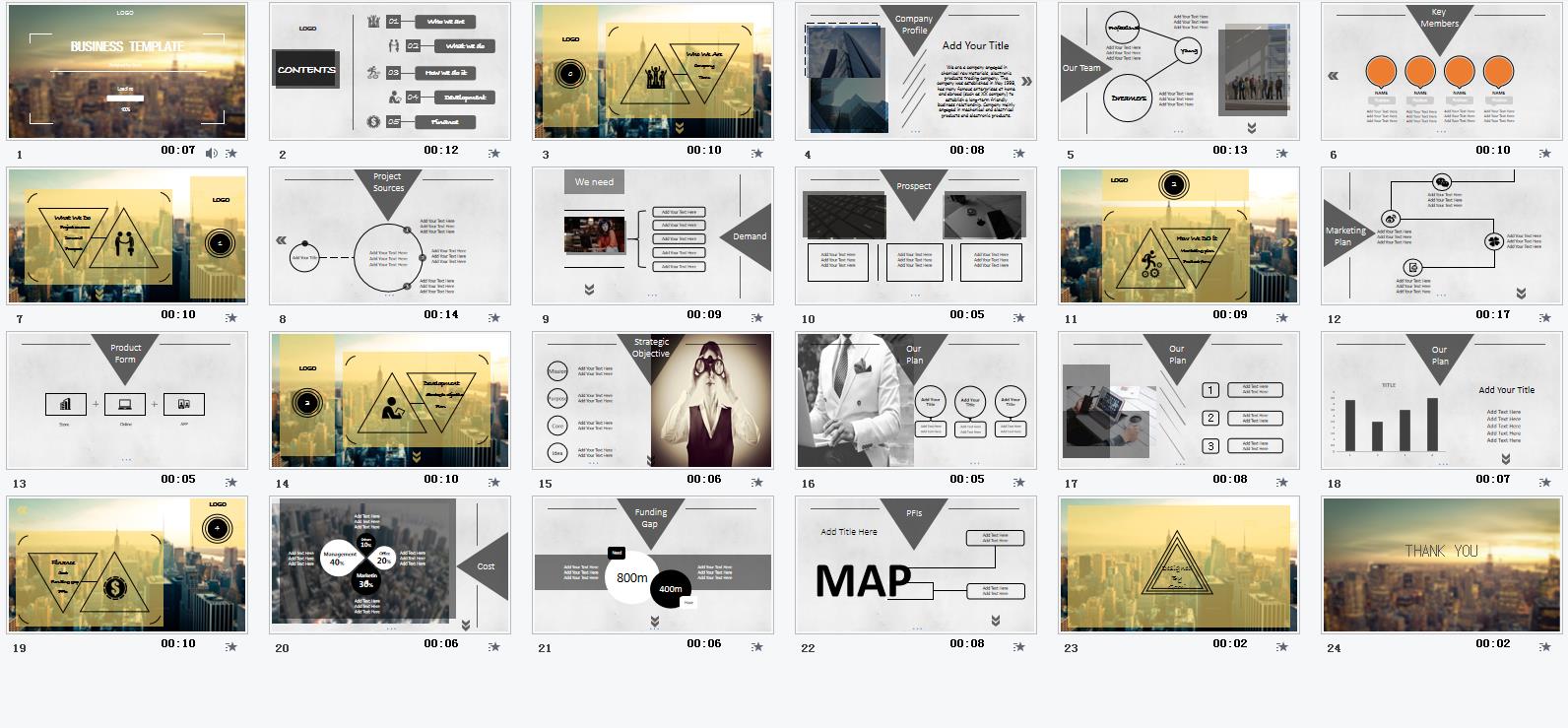Viewport: 1568px width, 728px height.
Task: Choose the Strategic Objective slide thumbnail
Action: [x=652, y=400]
